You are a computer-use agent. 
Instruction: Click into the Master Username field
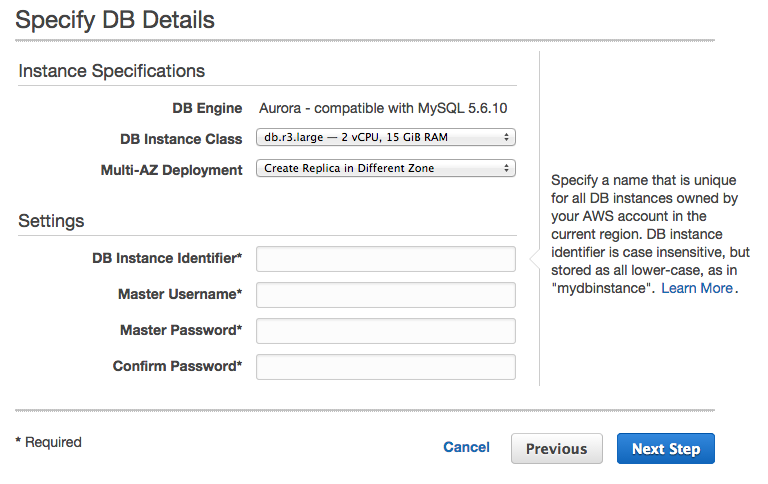click(x=386, y=295)
